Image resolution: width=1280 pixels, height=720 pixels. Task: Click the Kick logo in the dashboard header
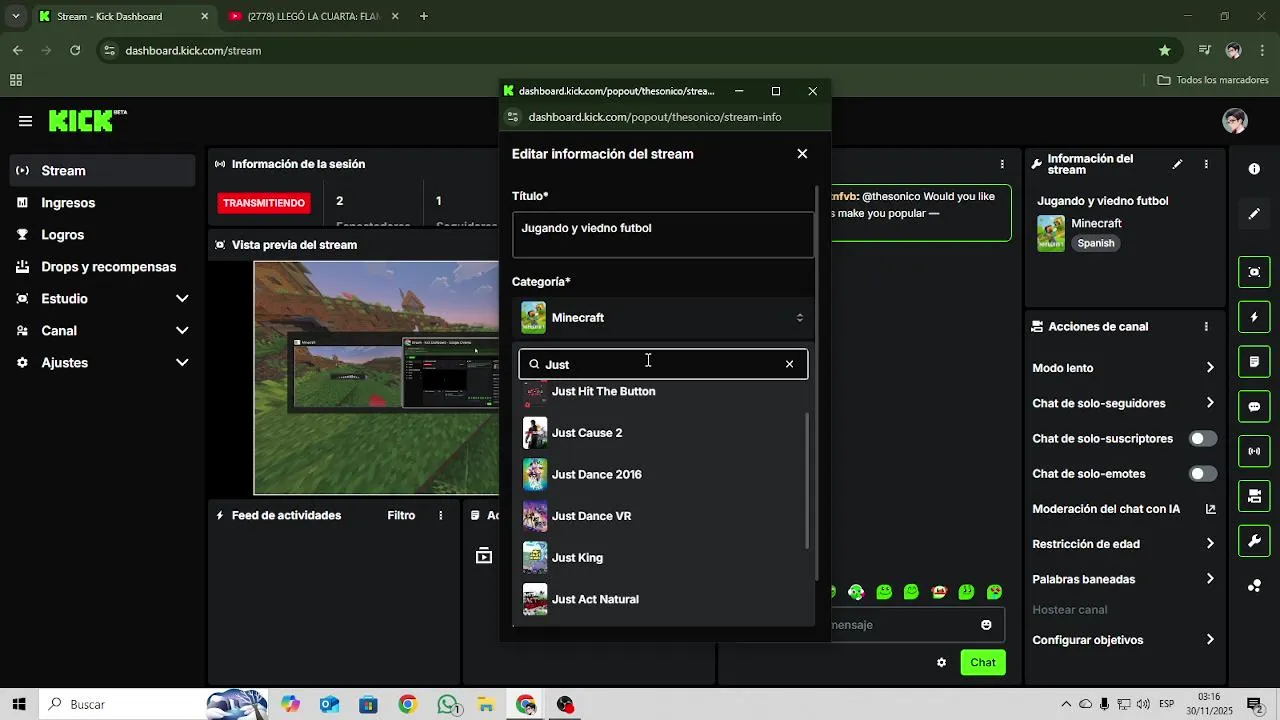point(88,120)
